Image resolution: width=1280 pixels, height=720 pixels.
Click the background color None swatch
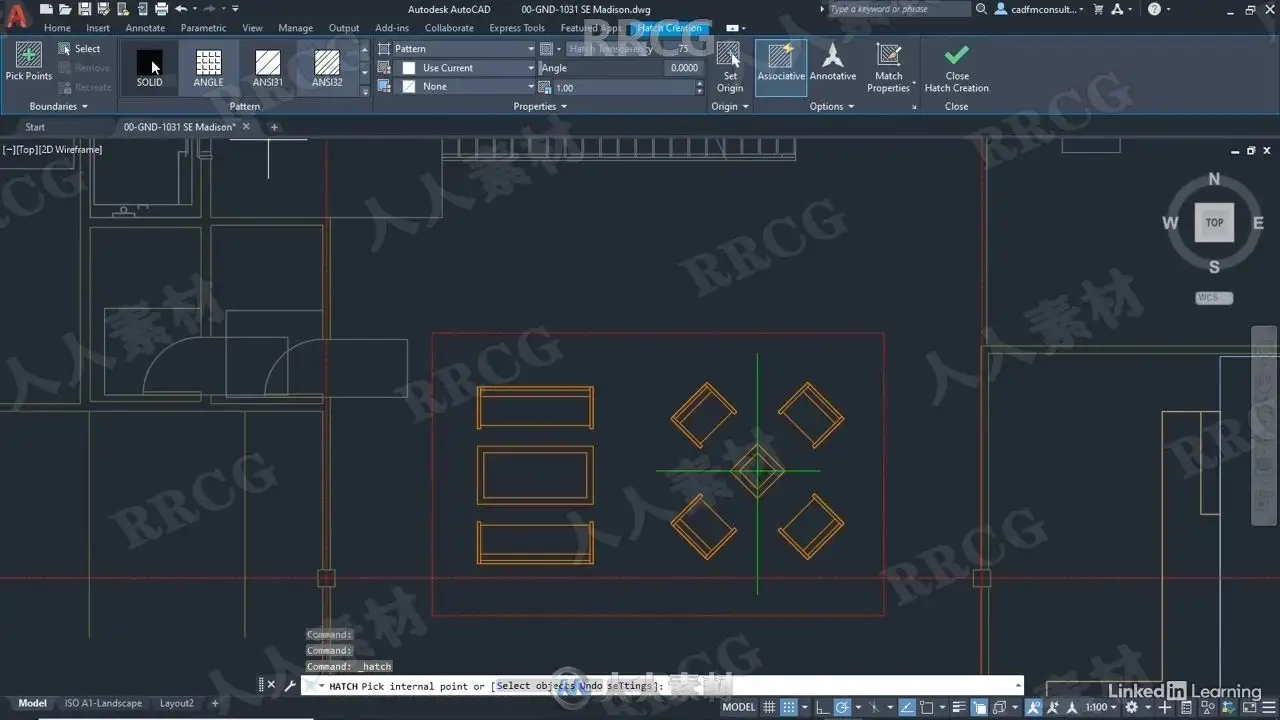coord(408,87)
